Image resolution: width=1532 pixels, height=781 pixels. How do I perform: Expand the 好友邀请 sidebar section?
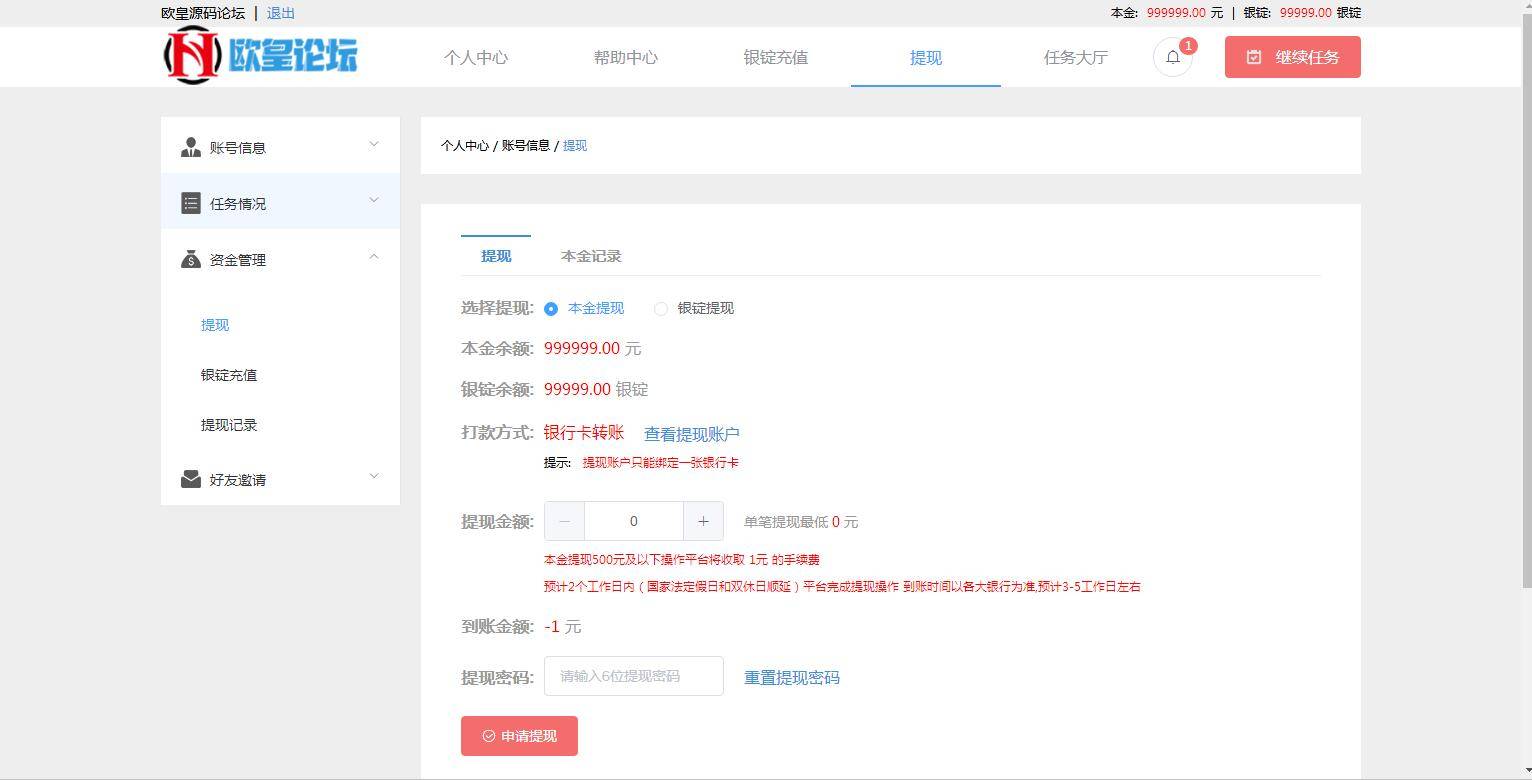pyautogui.click(x=373, y=476)
